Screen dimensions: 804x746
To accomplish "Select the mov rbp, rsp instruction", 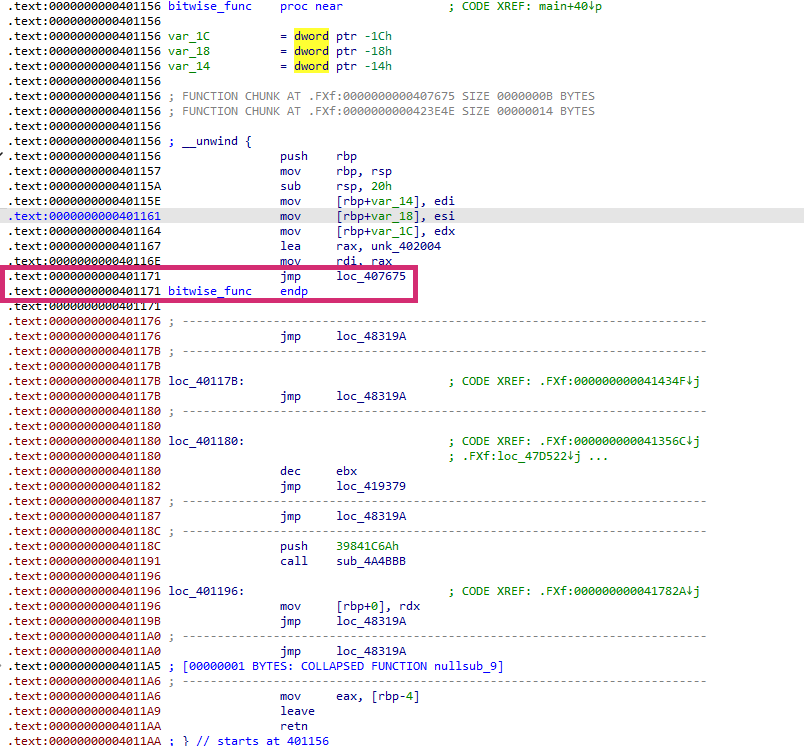I will pyautogui.click(x=336, y=171).
